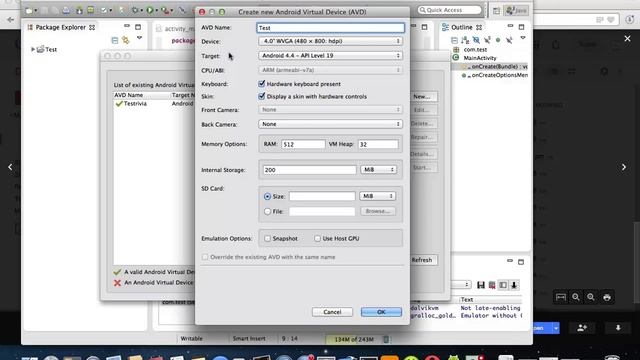The height and width of the screenshot is (360, 640).
Task: Select the activity_main editor tab
Action: pyautogui.click(x=176, y=29)
